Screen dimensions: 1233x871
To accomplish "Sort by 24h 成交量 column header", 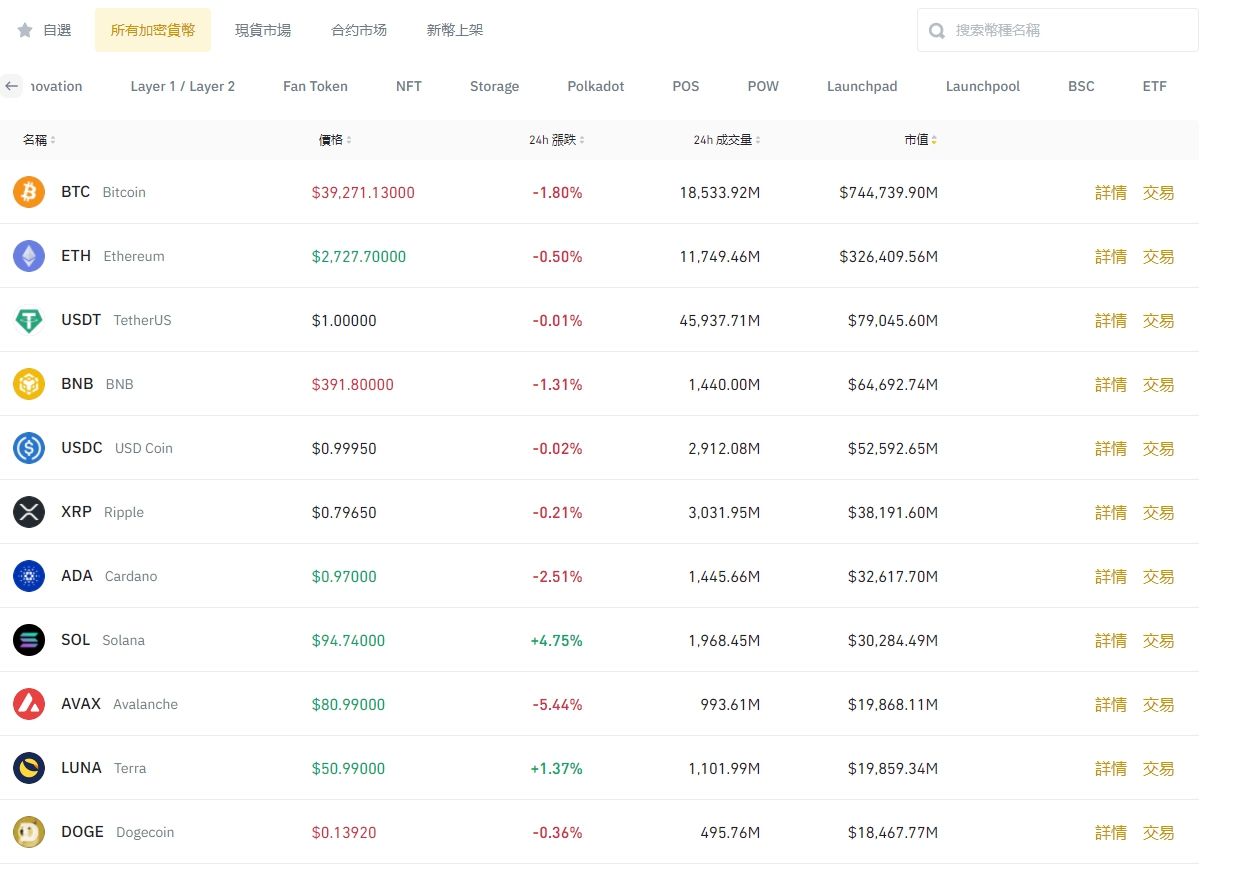I will [727, 140].
